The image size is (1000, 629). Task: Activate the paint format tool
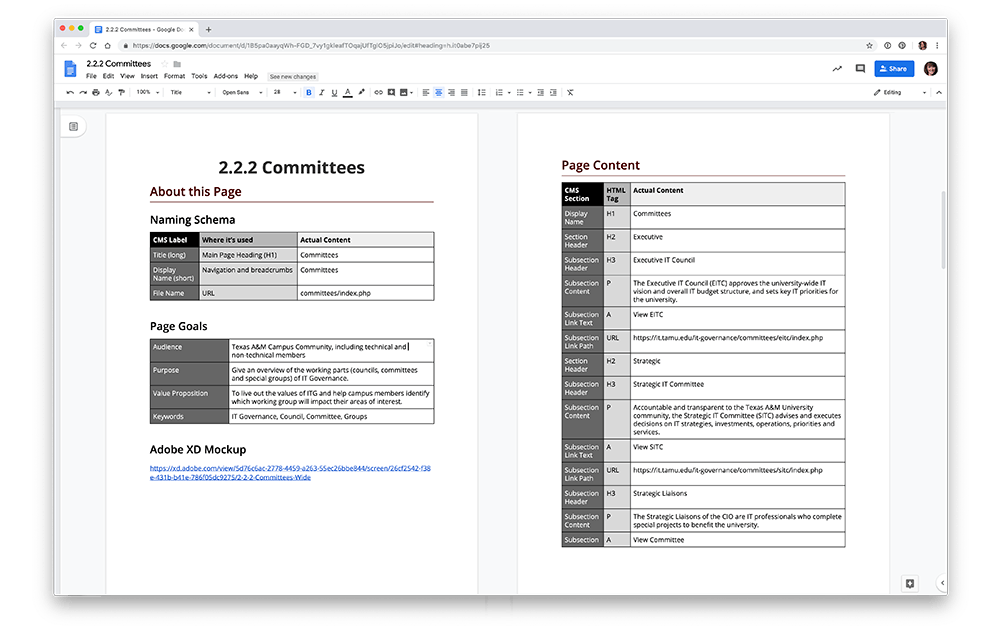[121, 92]
